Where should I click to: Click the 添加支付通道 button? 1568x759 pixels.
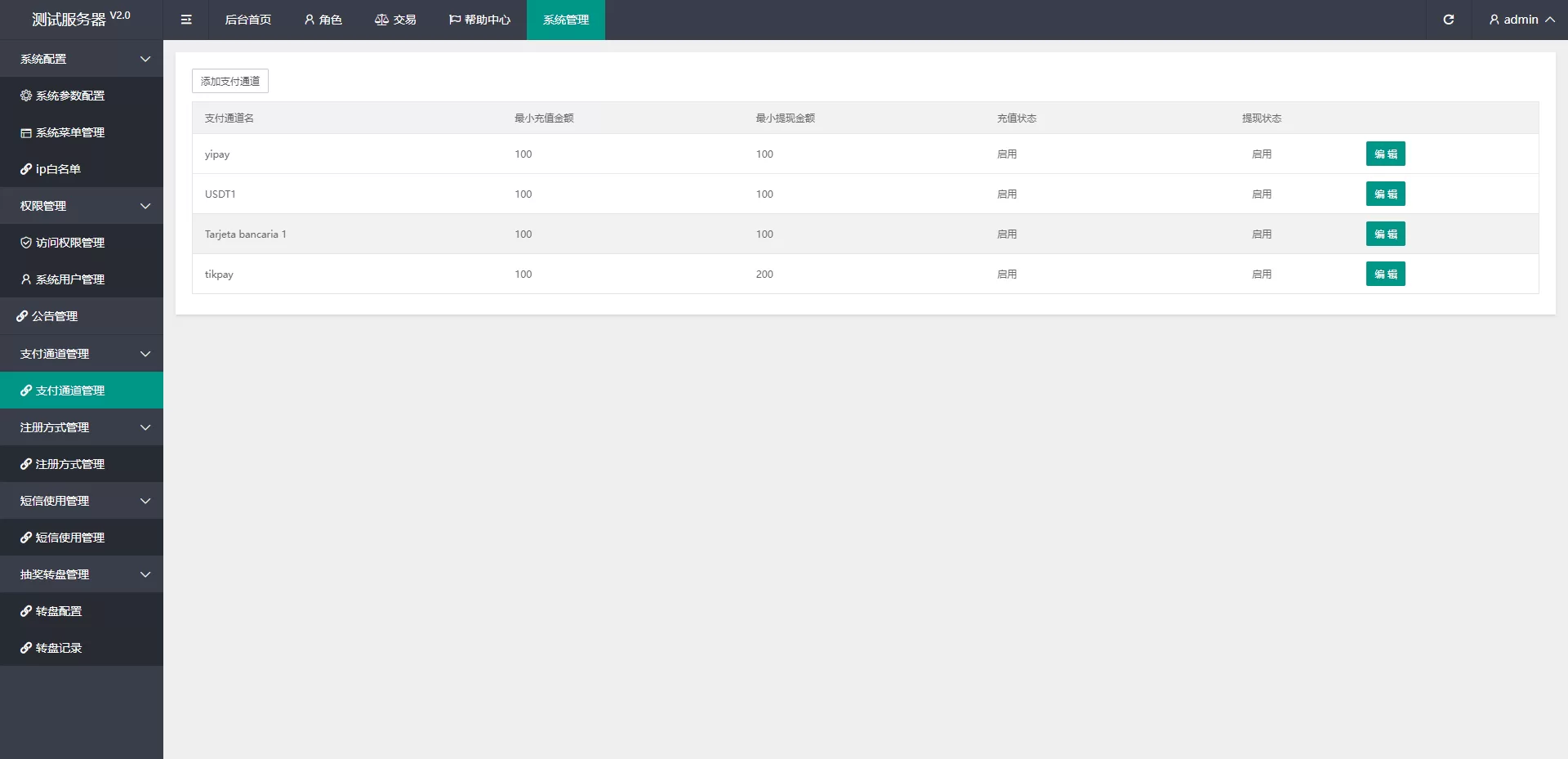(230, 81)
